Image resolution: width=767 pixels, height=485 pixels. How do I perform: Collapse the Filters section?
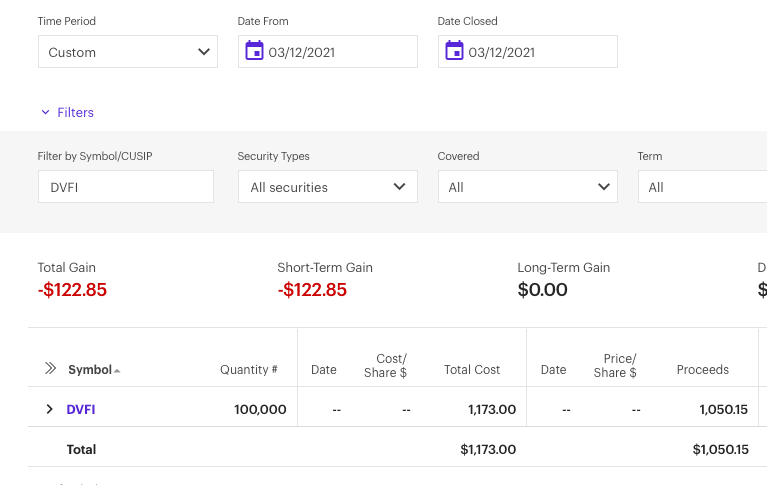[67, 113]
